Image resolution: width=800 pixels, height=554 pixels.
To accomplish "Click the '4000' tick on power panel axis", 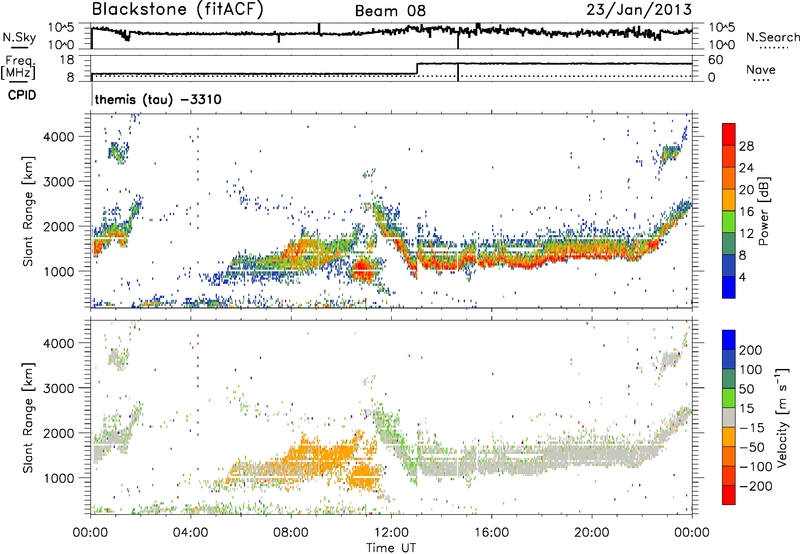I will (59, 137).
